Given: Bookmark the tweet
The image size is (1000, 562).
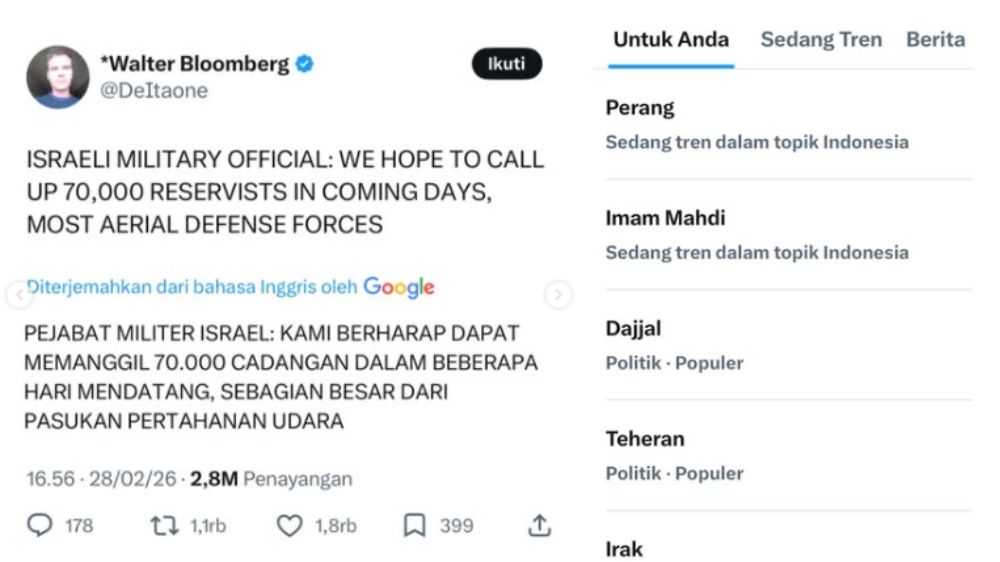Looking at the screenshot, I should point(414,525).
